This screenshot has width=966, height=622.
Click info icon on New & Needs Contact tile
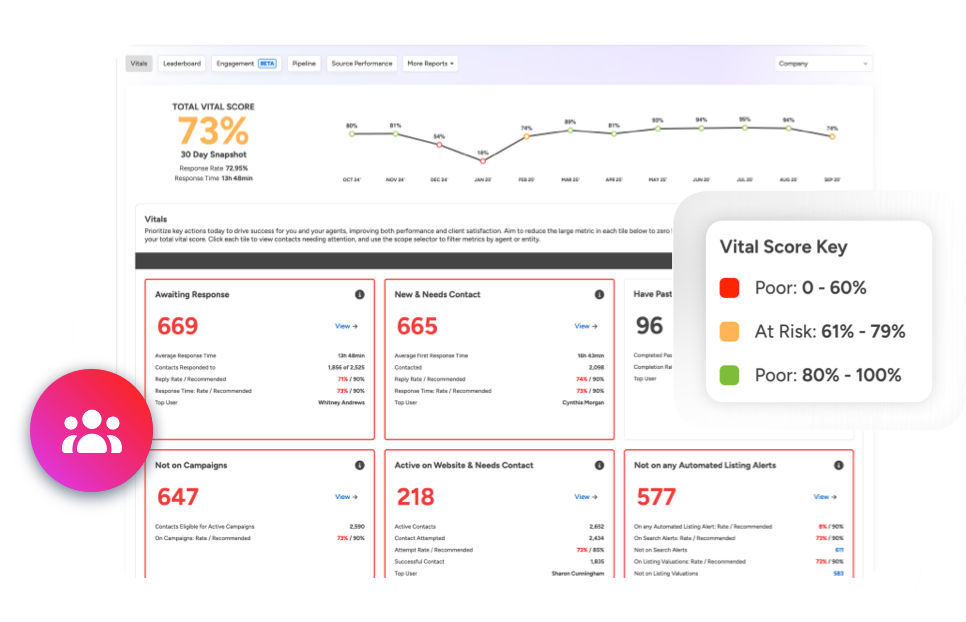coord(599,295)
